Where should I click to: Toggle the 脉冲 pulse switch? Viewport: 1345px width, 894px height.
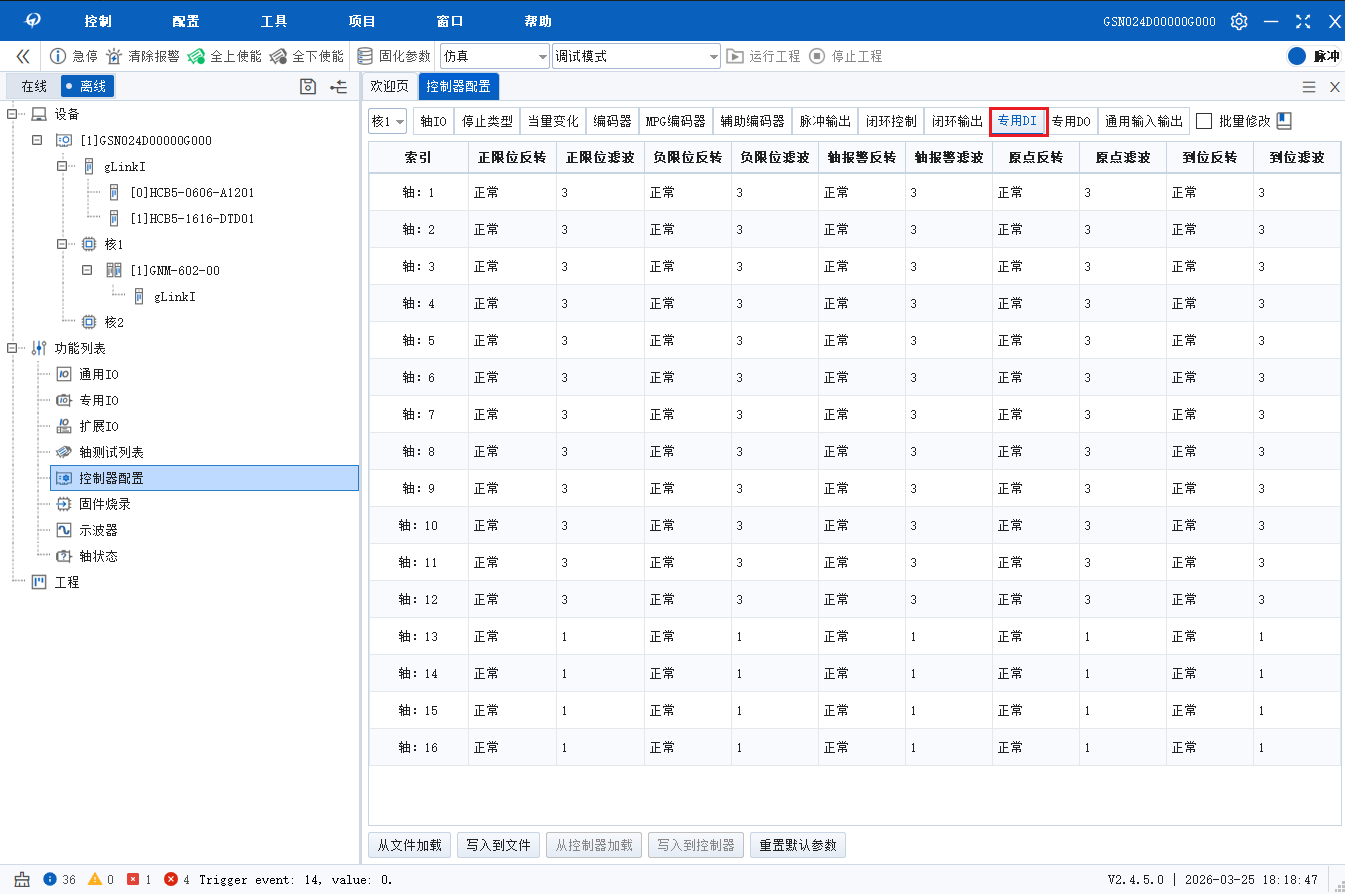point(1297,57)
